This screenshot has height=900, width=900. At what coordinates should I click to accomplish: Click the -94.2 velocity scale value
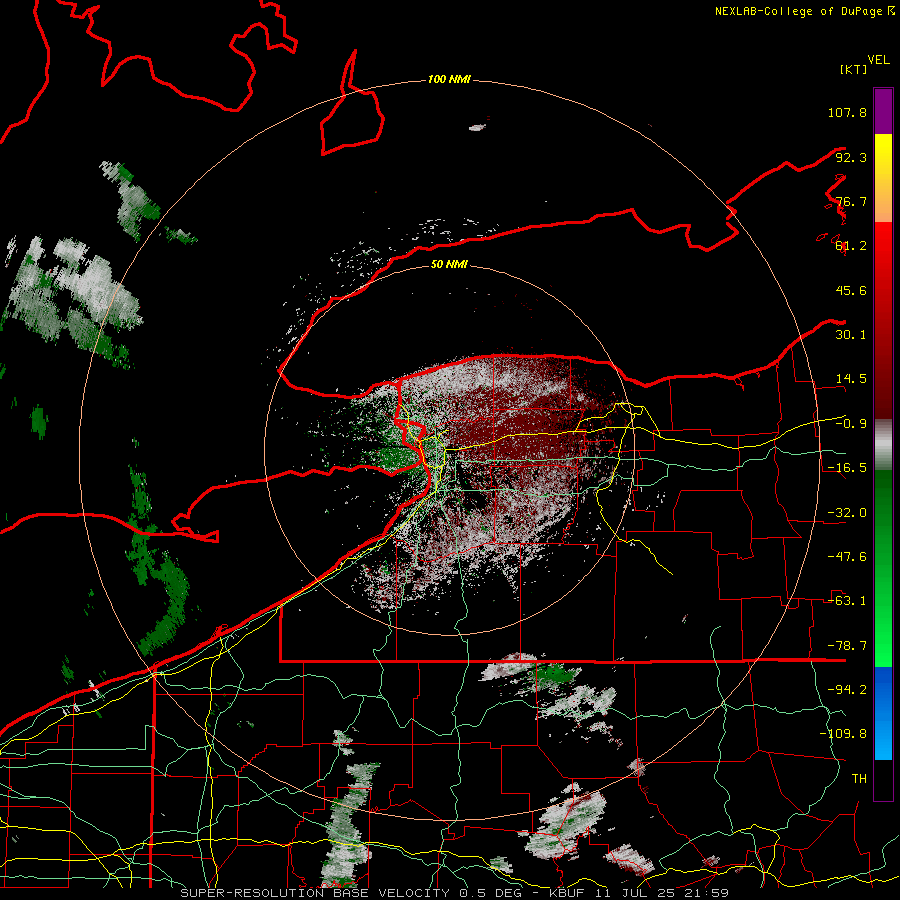[x=847, y=690]
